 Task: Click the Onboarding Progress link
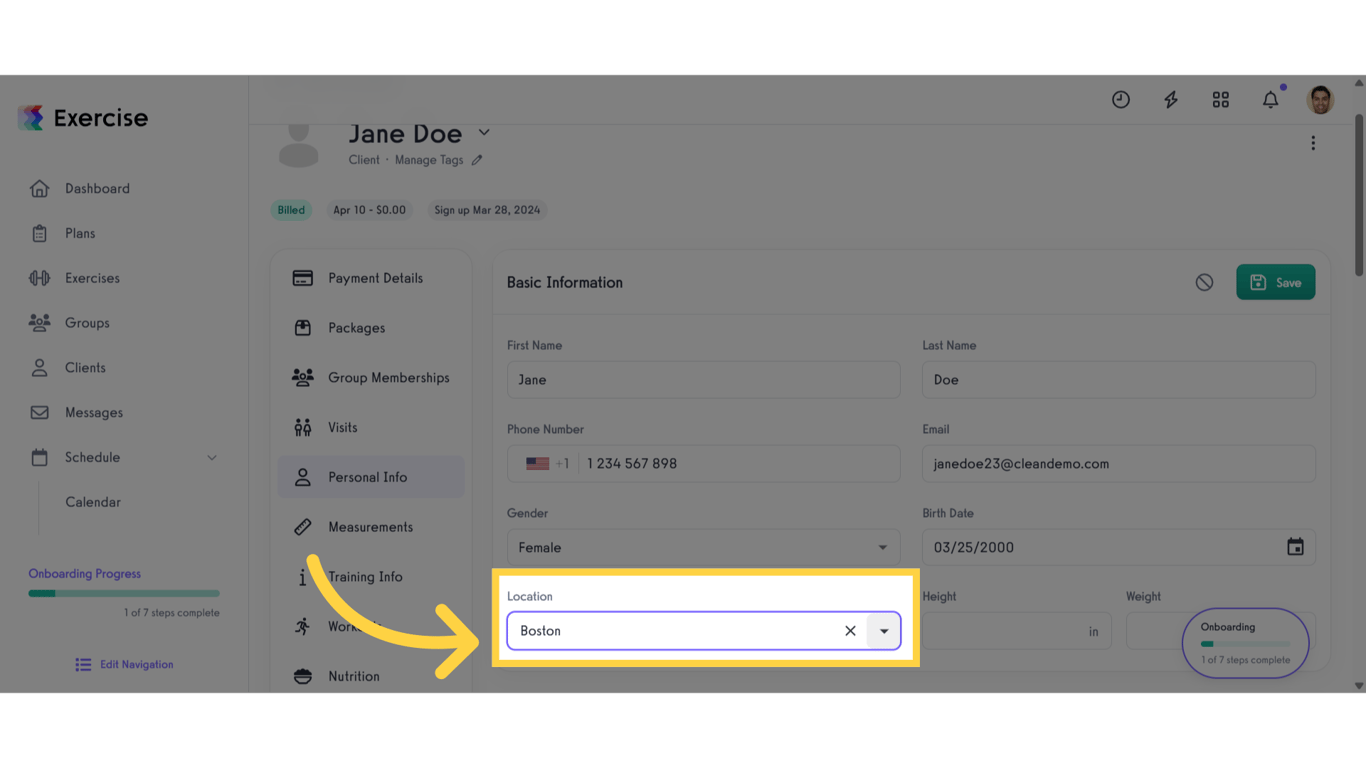pos(85,574)
